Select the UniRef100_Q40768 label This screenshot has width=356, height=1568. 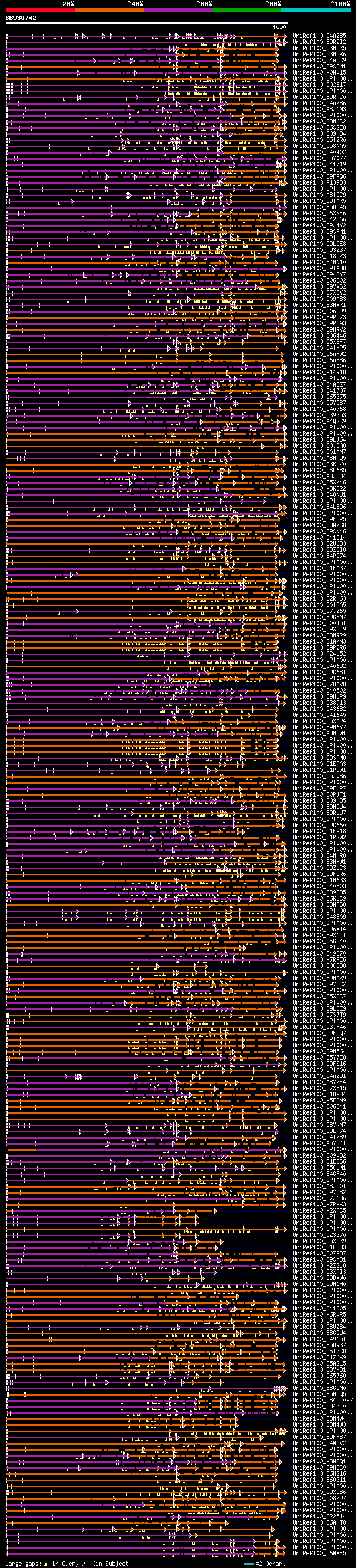coord(319,409)
